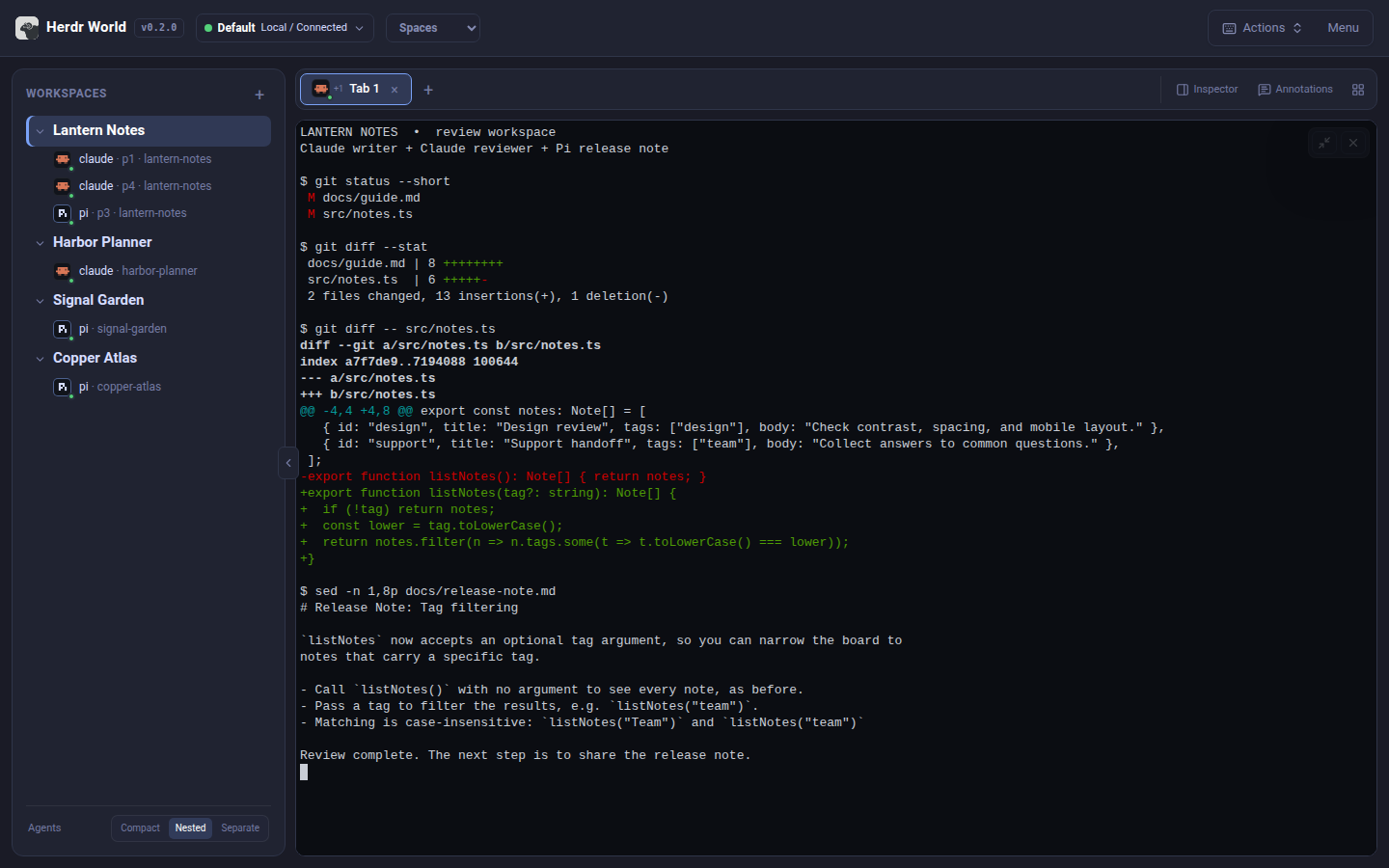Click the WORKSPACES header label
Screen dimensions: 1389x868
pos(67,94)
